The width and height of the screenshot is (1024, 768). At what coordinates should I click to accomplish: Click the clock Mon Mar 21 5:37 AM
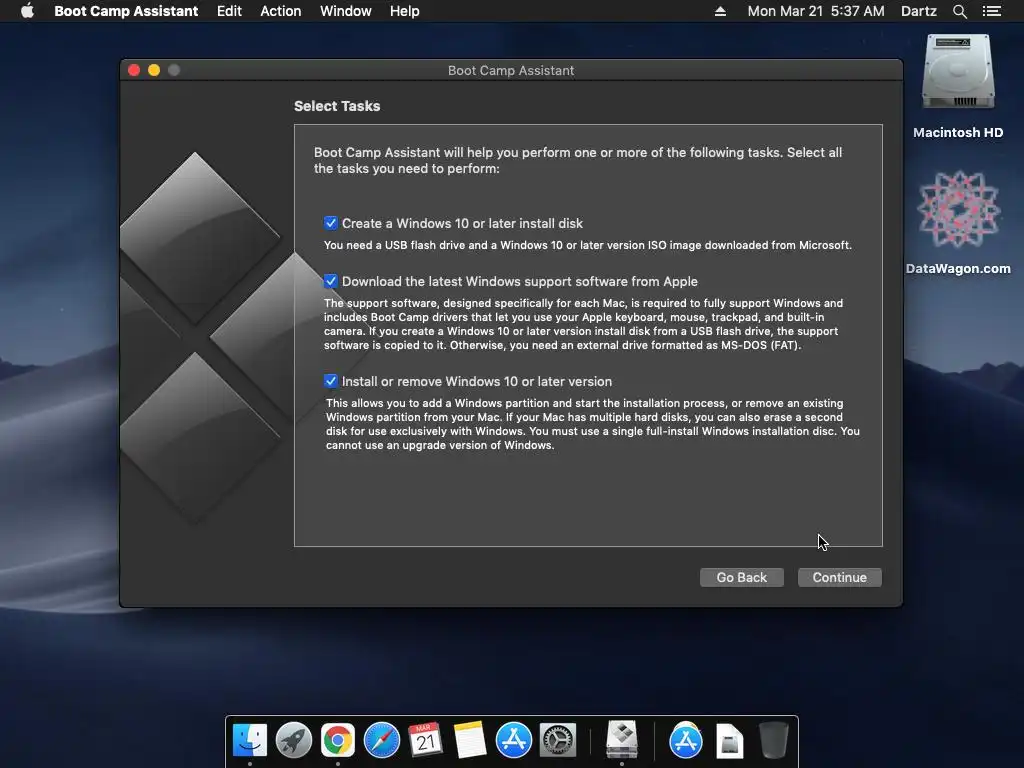(x=816, y=11)
